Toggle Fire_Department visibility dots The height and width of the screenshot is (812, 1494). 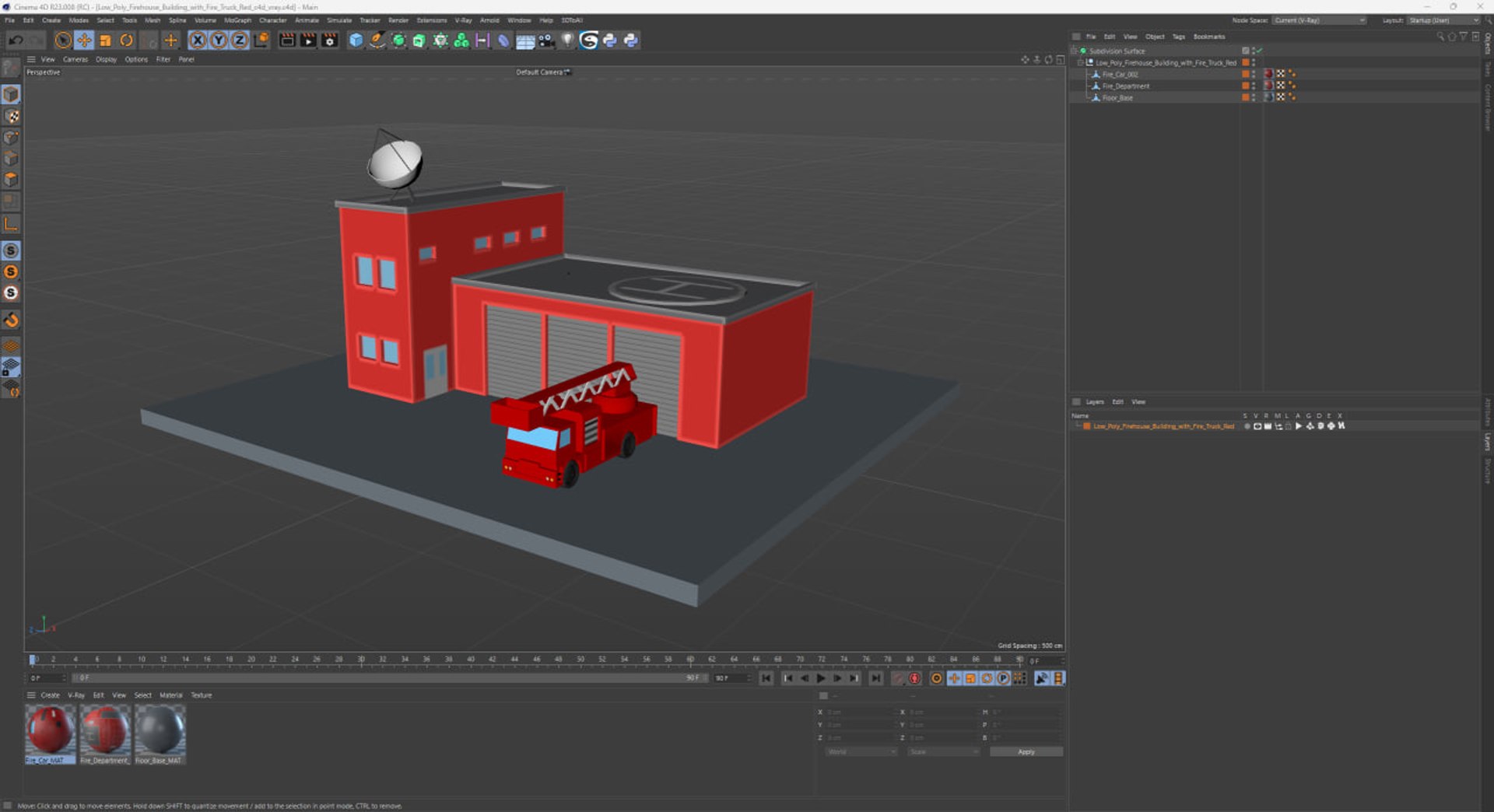1254,86
